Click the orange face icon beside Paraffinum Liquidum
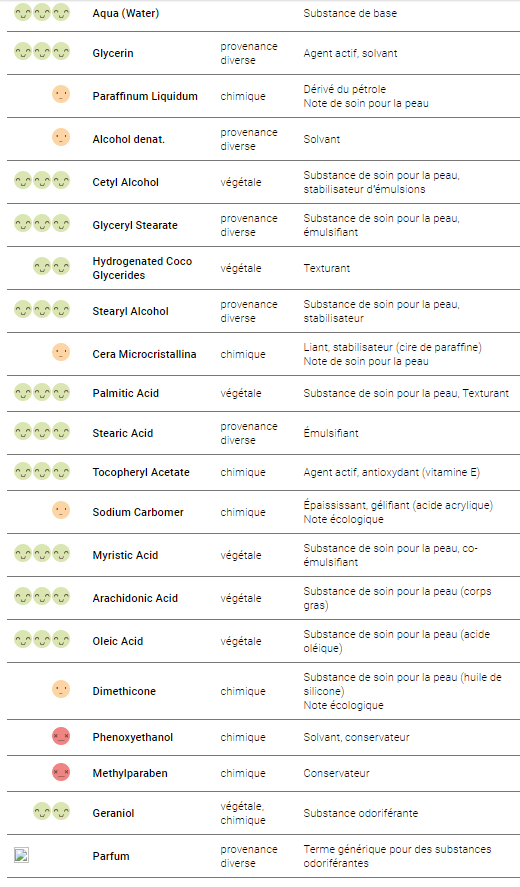Viewport: 520px width, 887px height. pyautogui.click(x=61, y=94)
